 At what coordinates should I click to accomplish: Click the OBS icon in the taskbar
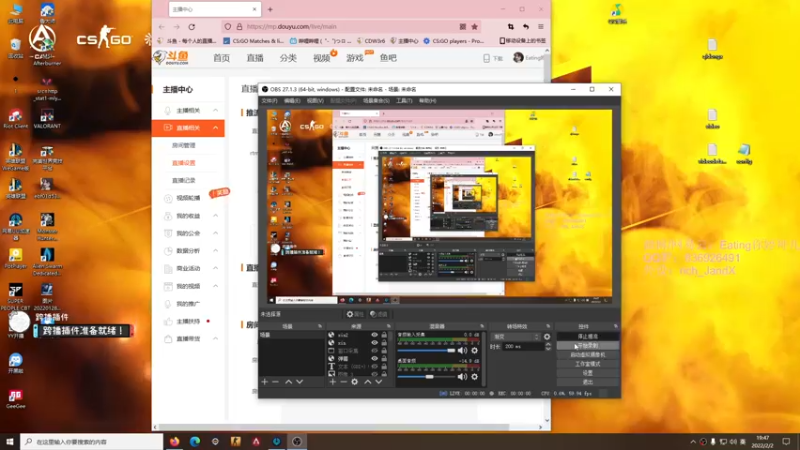[x=297, y=441]
